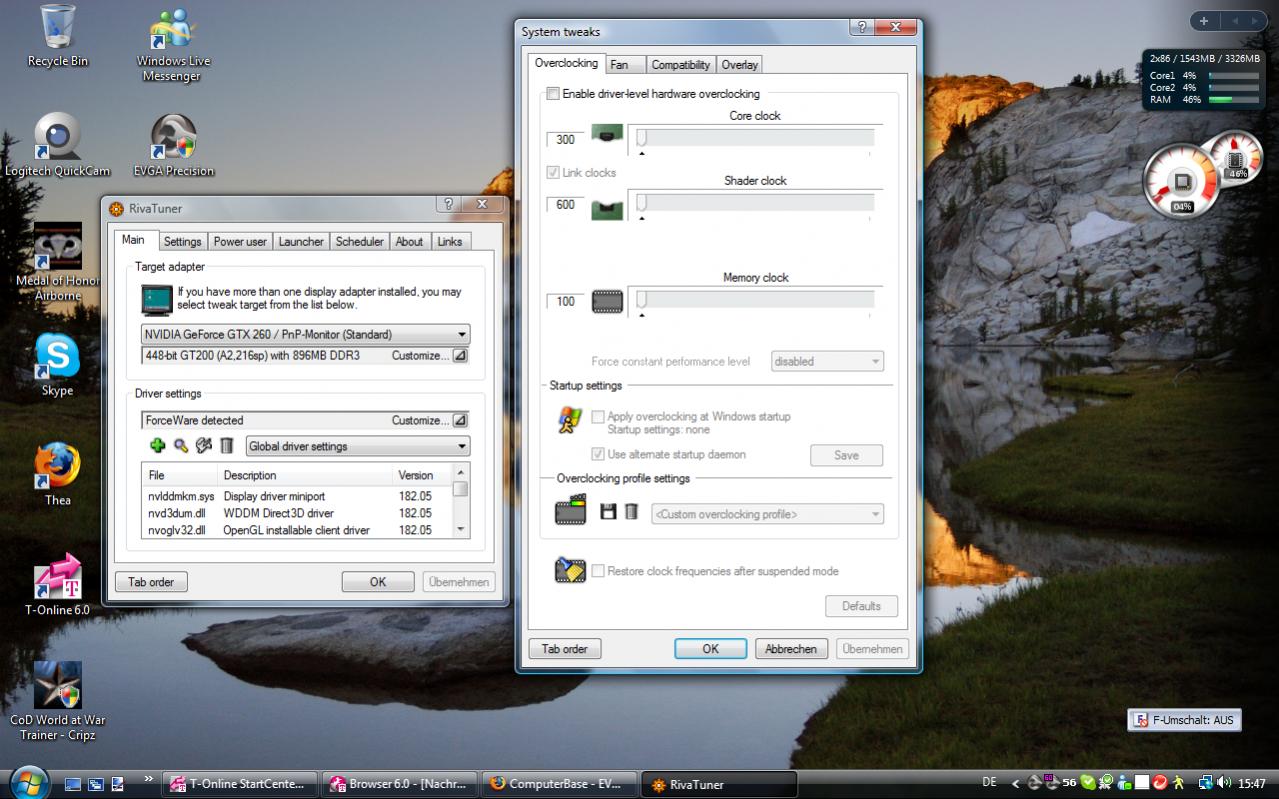The height and width of the screenshot is (799, 1279).
Task: Open the Launcher tab
Action: coord(301,241)
